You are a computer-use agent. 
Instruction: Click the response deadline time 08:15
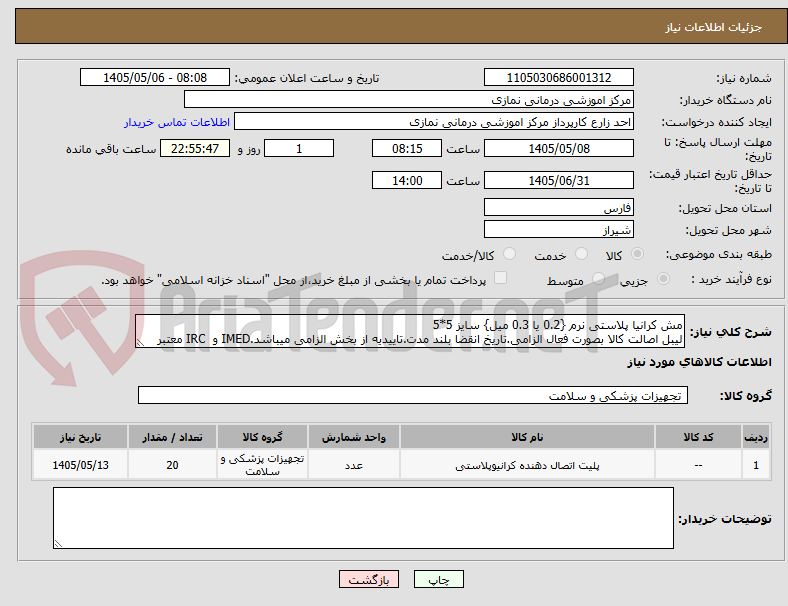(x=407, y=149)
